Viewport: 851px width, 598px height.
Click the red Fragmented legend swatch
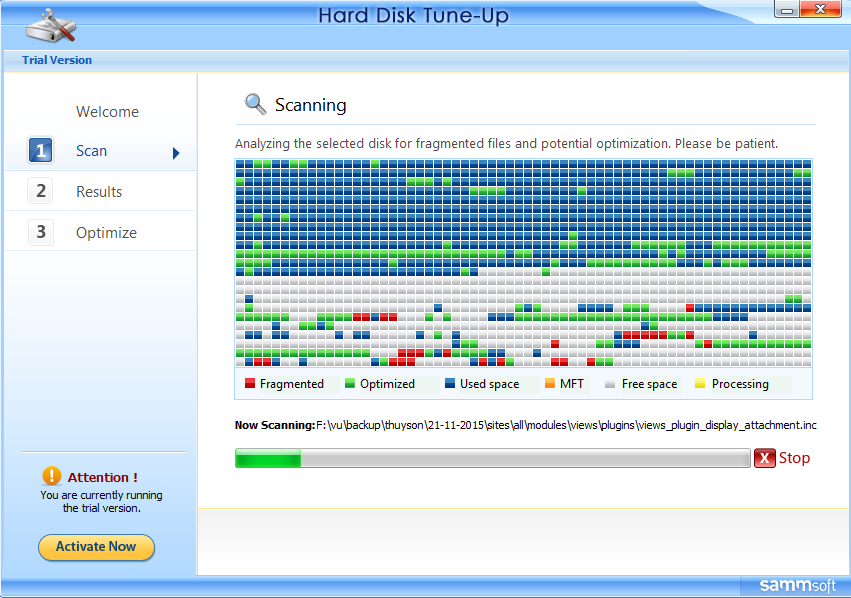250,384
